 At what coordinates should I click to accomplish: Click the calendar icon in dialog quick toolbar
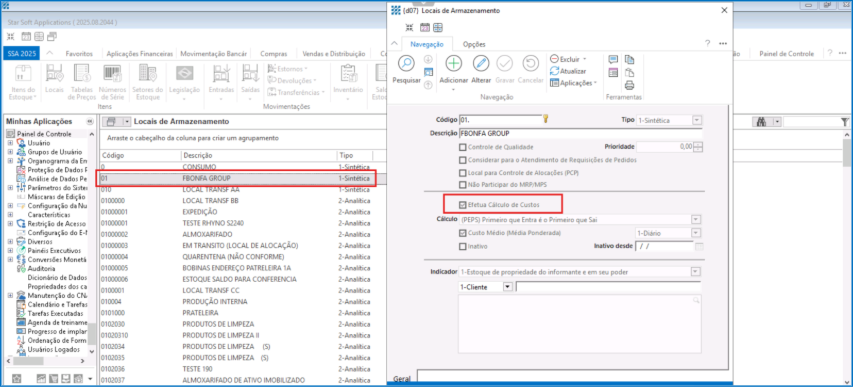[425, 28]
